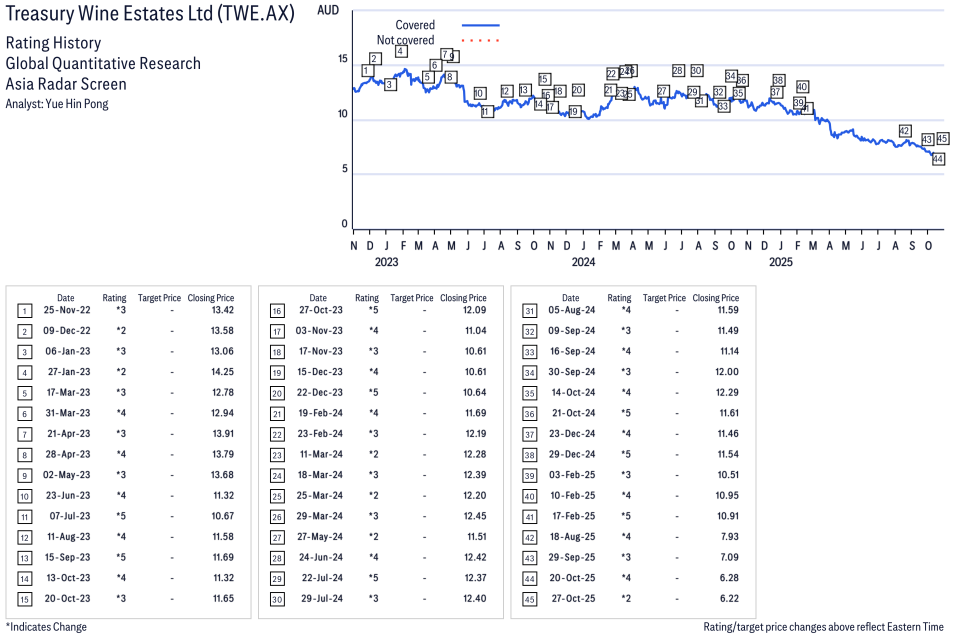Screen dimensions: 955x634
Task: Click the Closing Price header in first table
Action: click(210, 298)
